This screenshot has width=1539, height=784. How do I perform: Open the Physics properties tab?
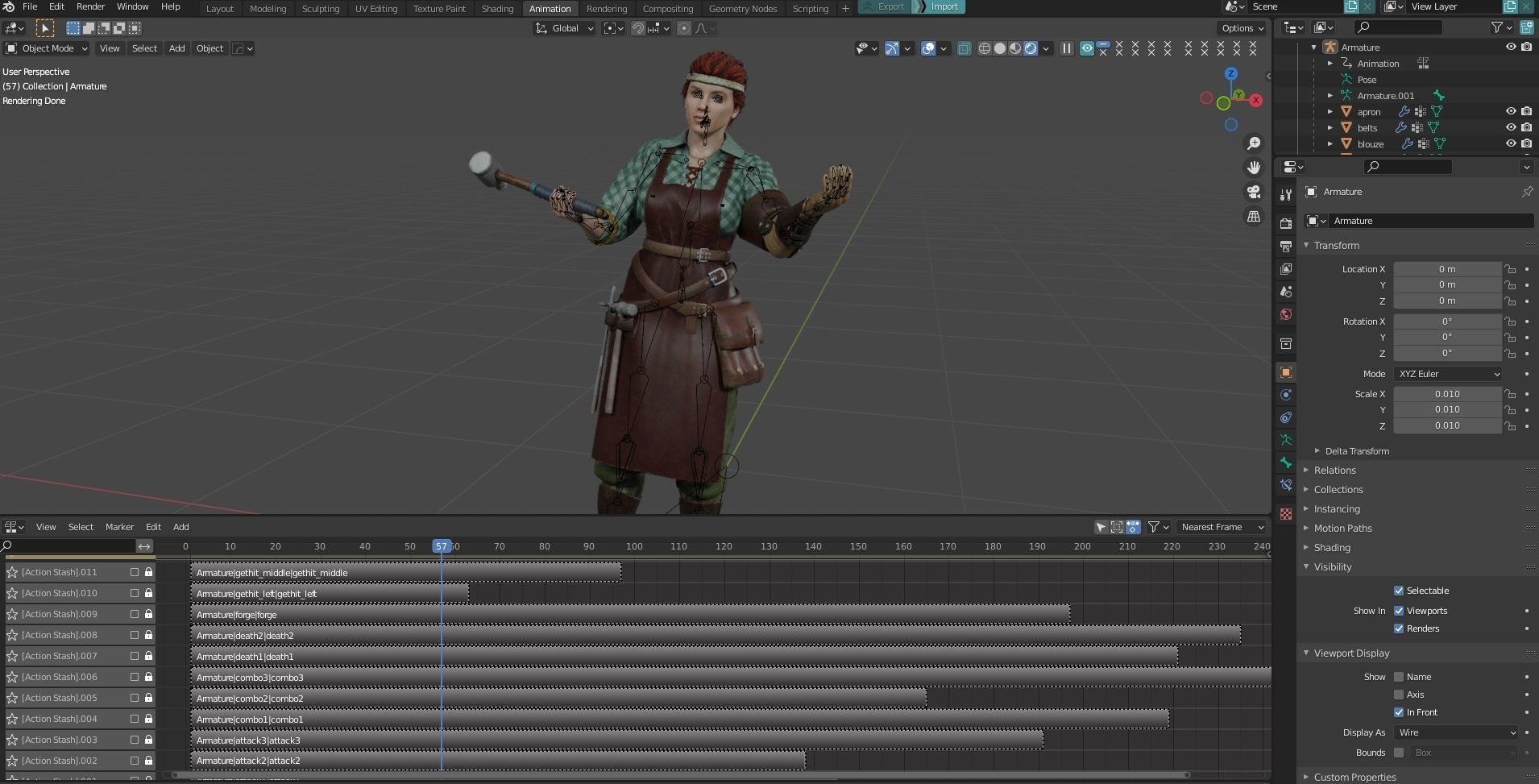1287,395
